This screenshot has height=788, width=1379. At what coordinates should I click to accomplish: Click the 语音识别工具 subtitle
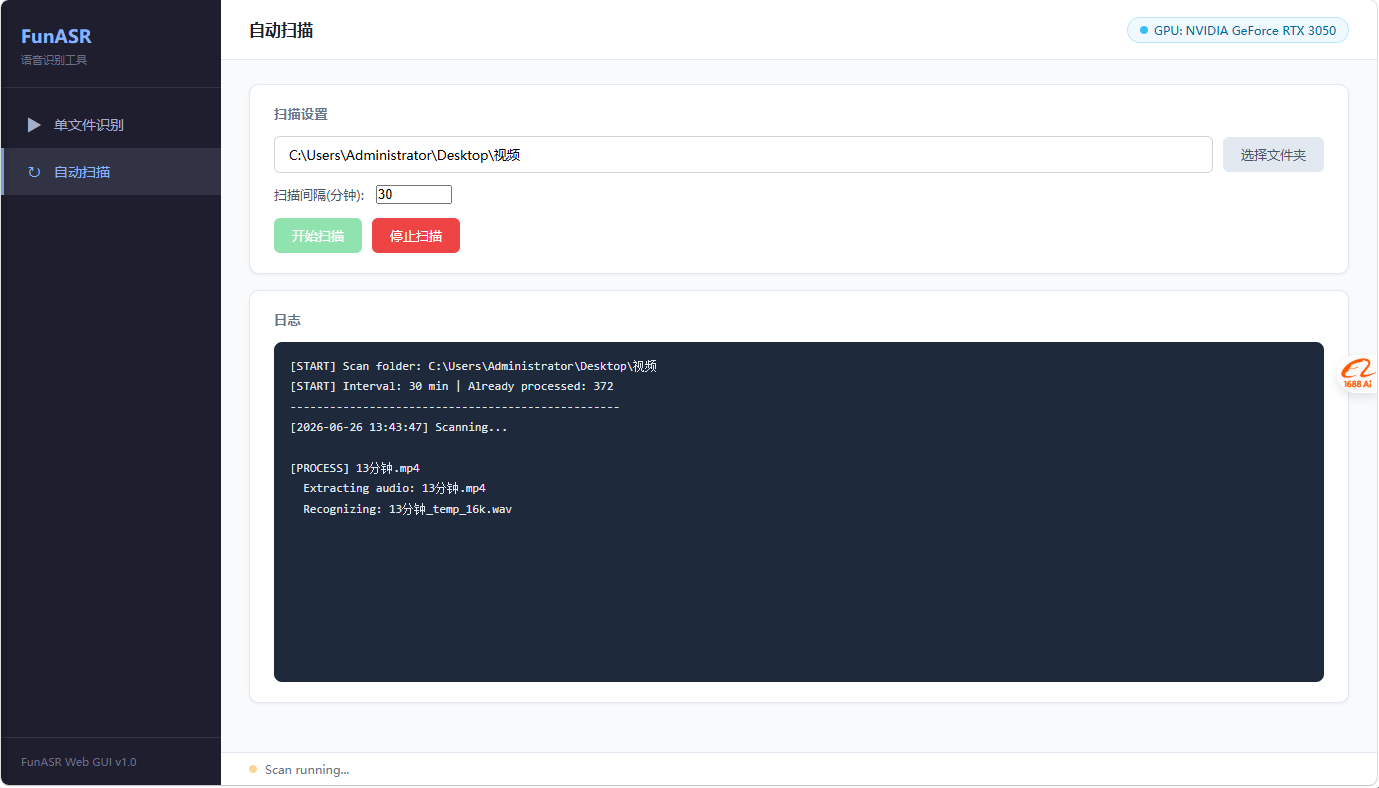[x=54, y=60]
